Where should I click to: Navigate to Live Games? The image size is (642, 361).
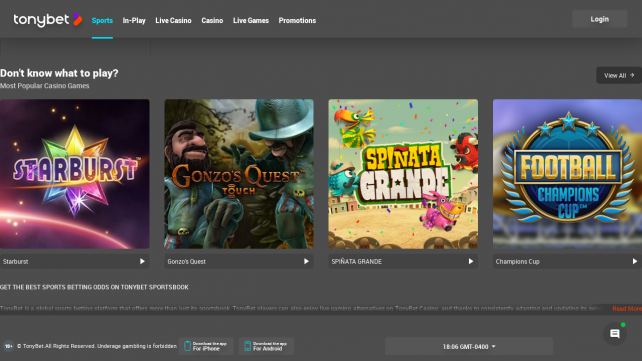coord(251,20)
